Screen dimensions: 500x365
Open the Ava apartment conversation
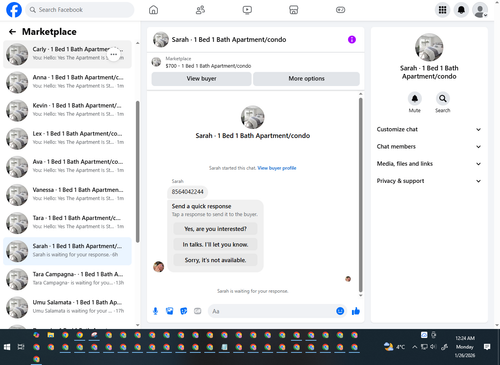click(67, 166)
